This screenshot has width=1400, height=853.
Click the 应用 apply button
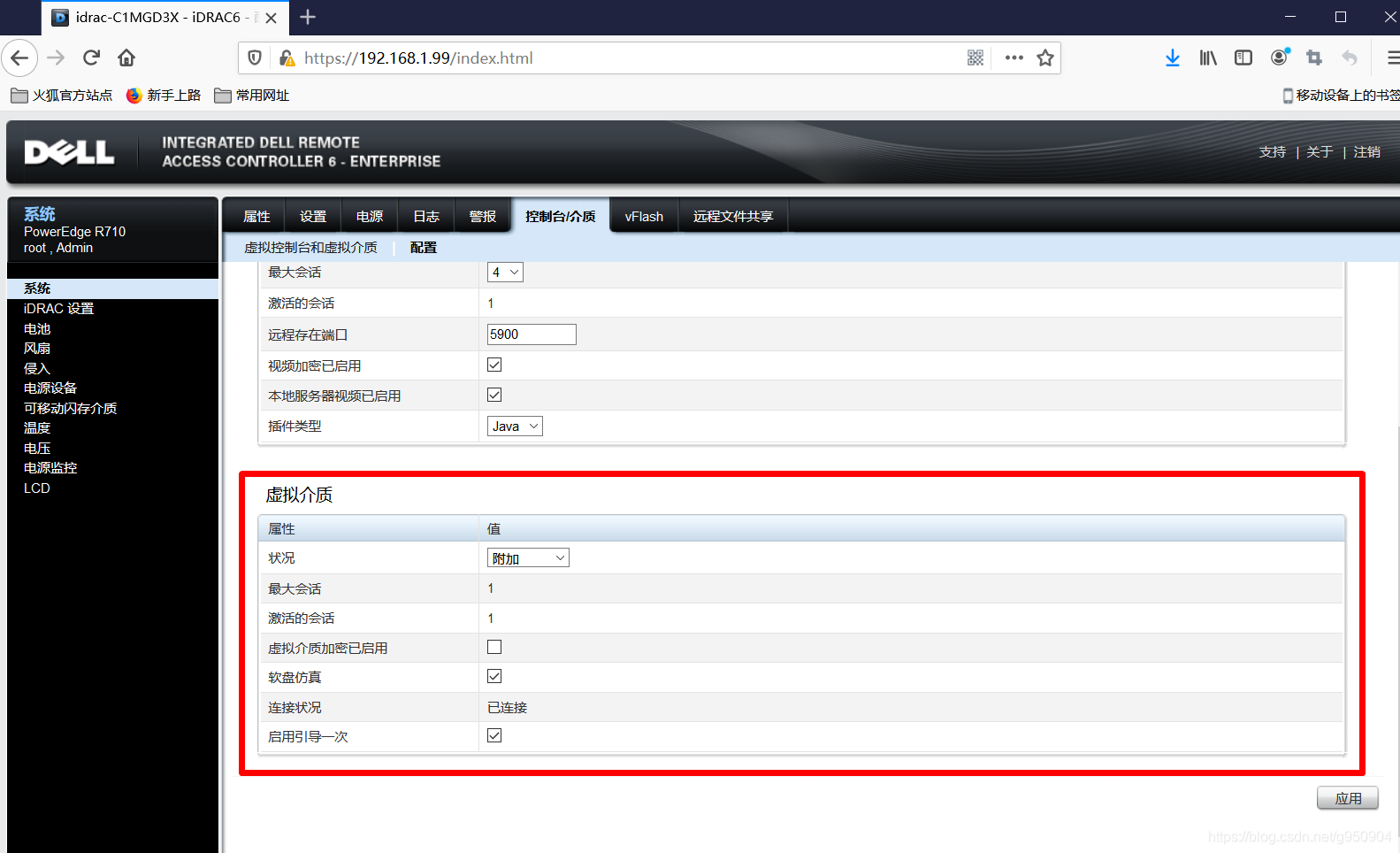tap(1348, 798)
